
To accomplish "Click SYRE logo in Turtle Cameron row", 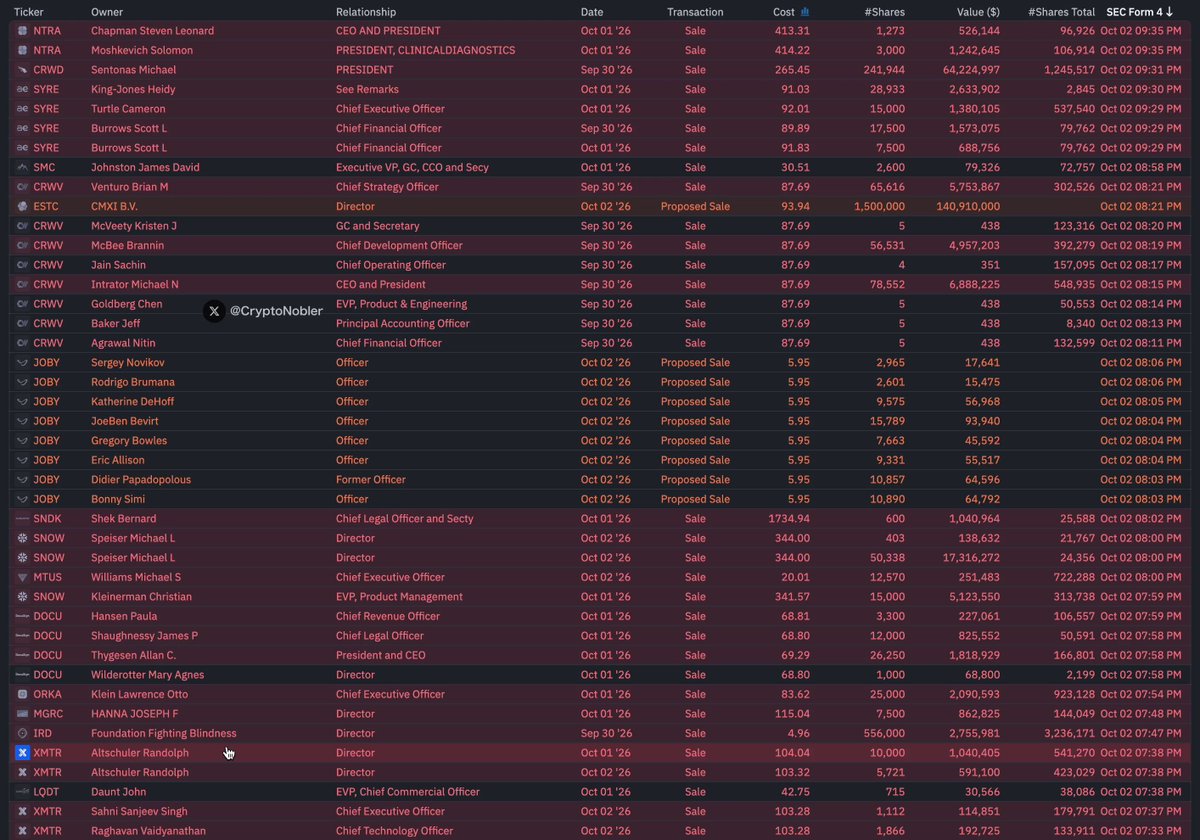I will [22, 109].
